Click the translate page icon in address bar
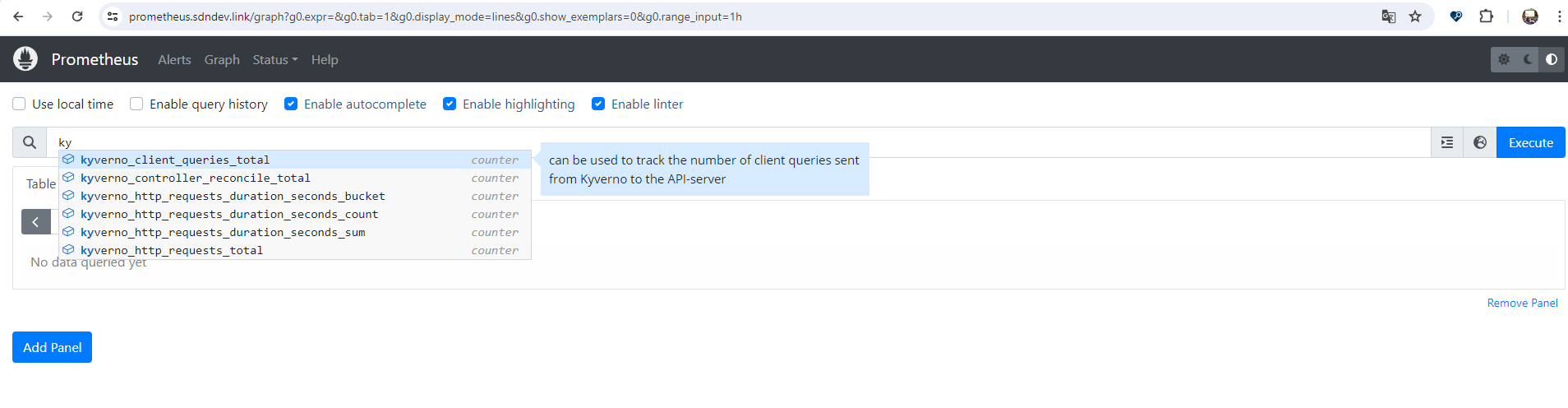Viewport: 1568px width, 408px height. [x=1389, y=16]
